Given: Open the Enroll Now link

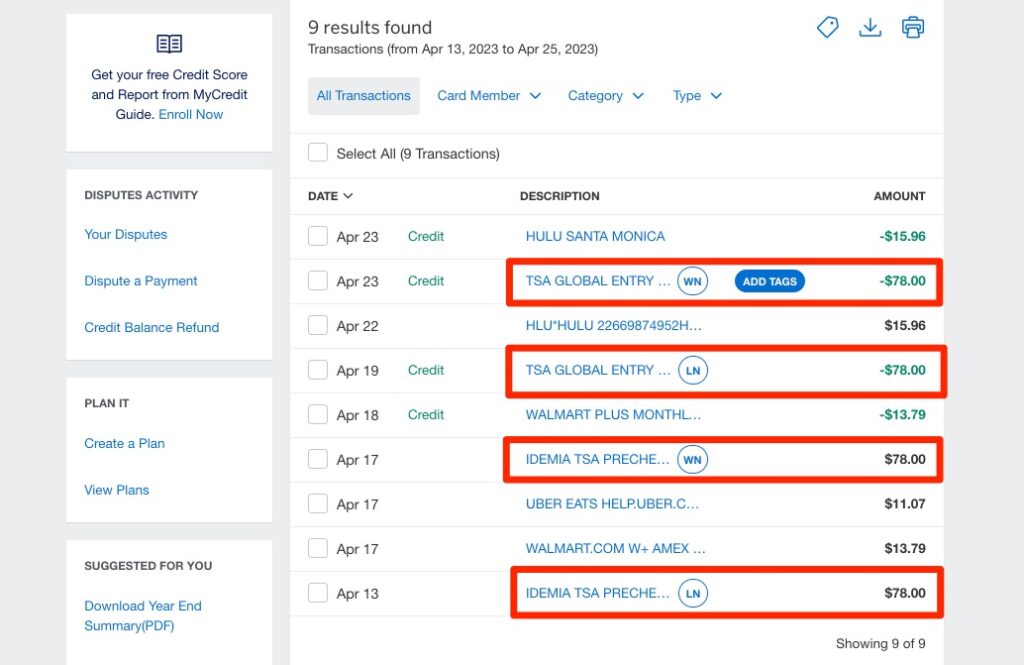Looking at the screenshot, I should click(191, 115).
